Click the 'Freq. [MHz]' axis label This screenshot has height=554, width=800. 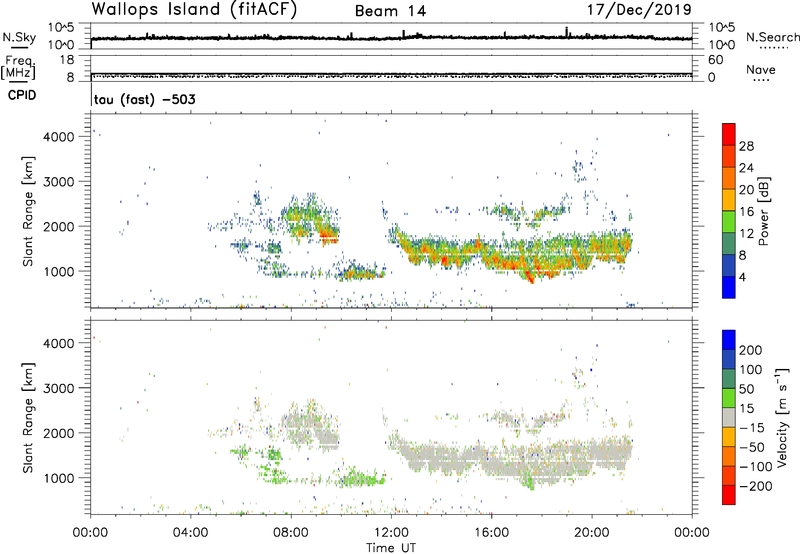tap(18, 67)
